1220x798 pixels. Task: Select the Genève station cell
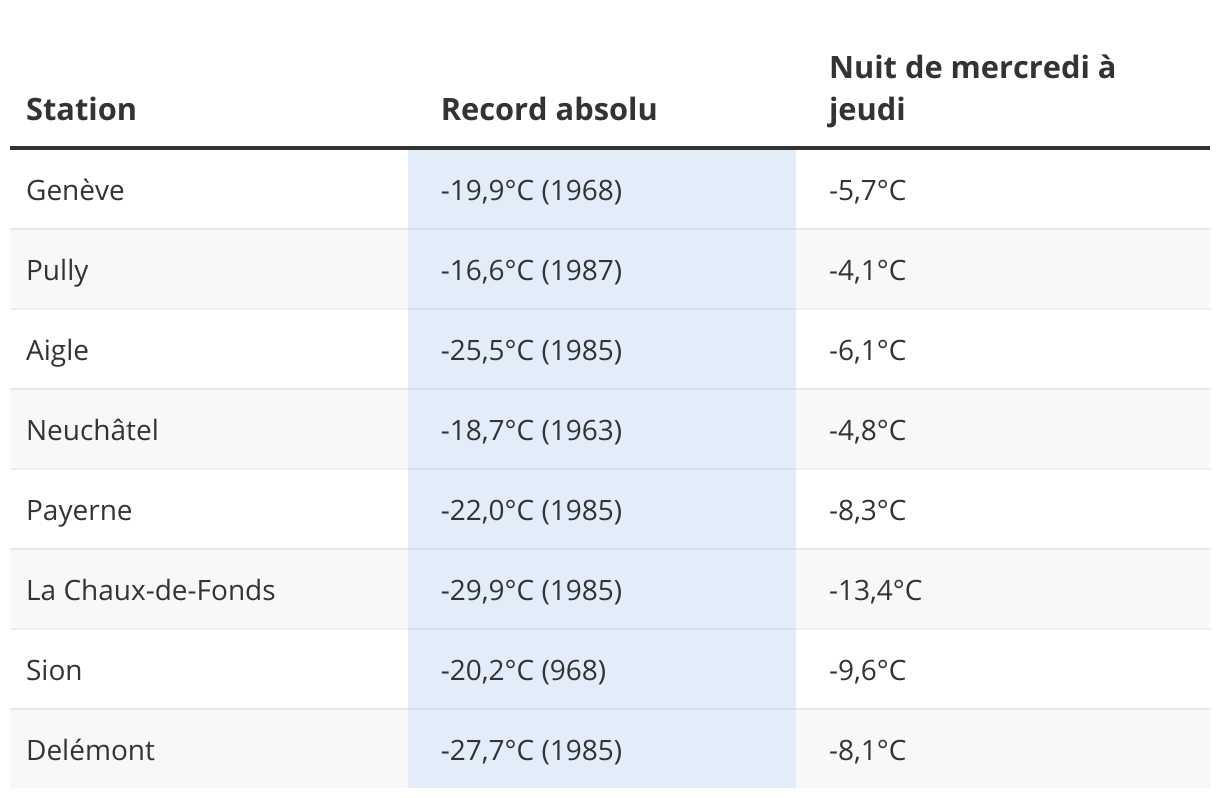(75, 190)
